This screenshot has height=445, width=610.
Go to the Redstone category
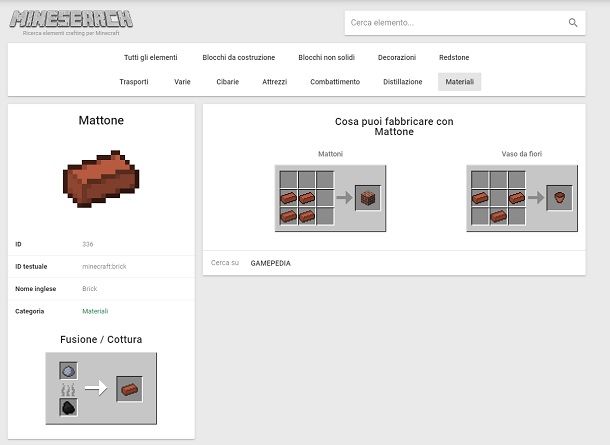click(454, 58)
